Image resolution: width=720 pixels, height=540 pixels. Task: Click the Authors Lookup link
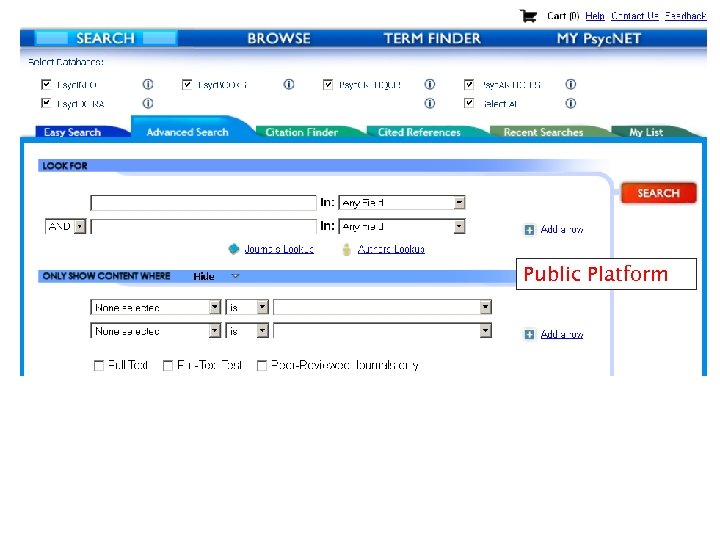[x=391, y=249]
